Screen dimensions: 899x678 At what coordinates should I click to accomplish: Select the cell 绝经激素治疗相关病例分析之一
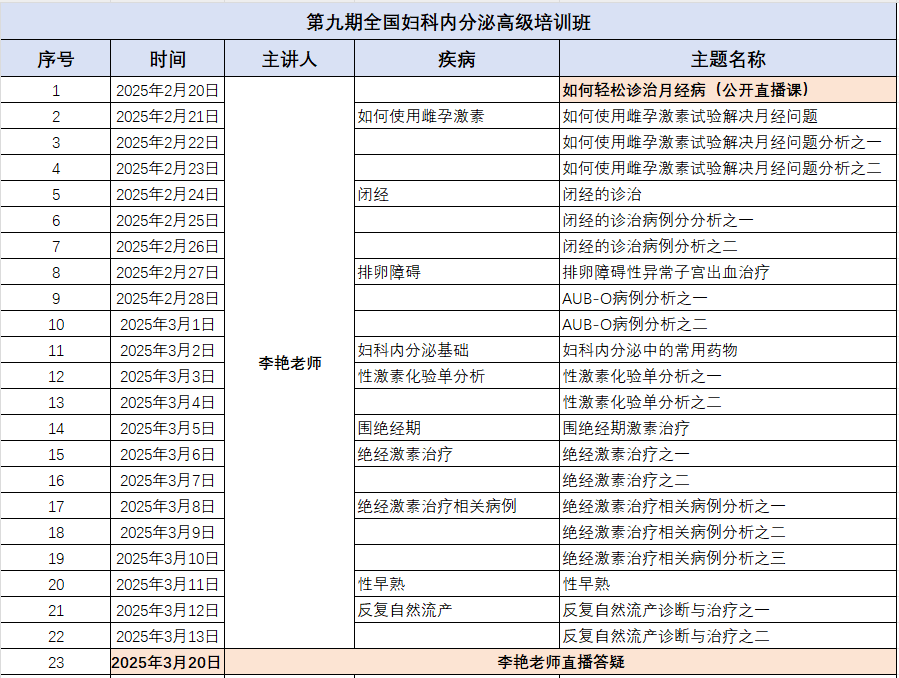[x=728, y=506]
